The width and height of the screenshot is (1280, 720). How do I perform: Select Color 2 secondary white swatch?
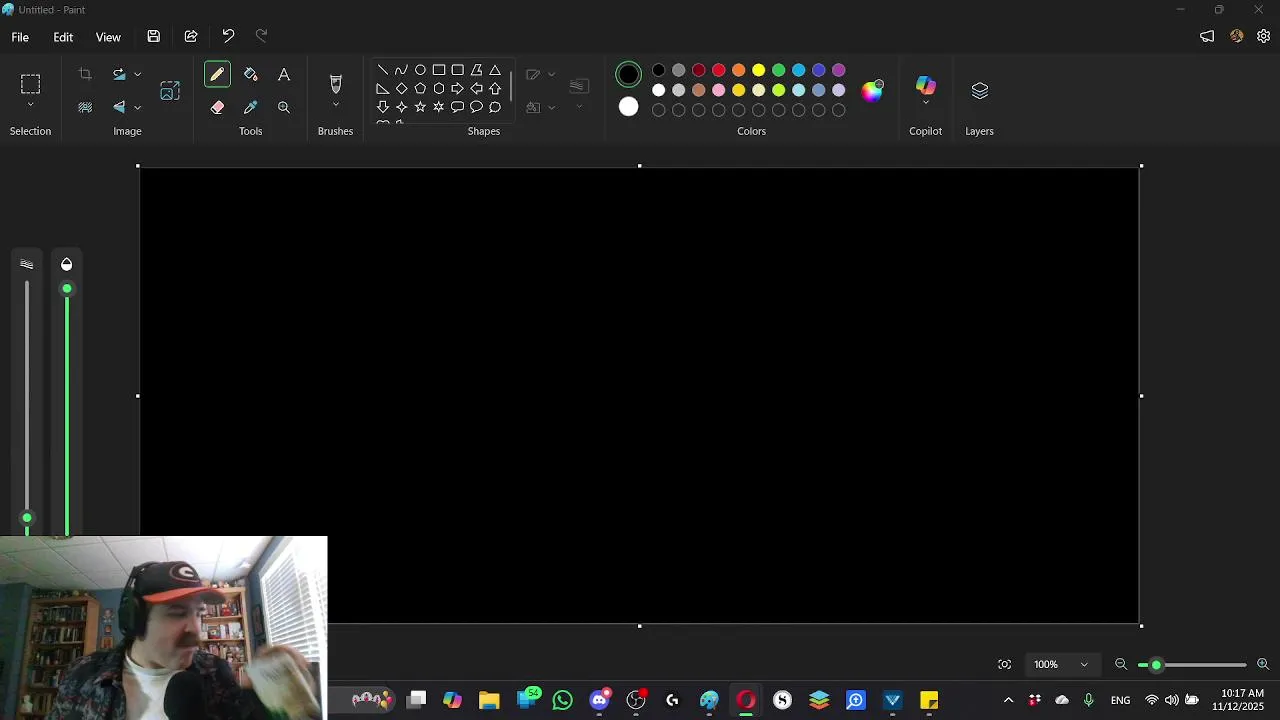(628, 107)
